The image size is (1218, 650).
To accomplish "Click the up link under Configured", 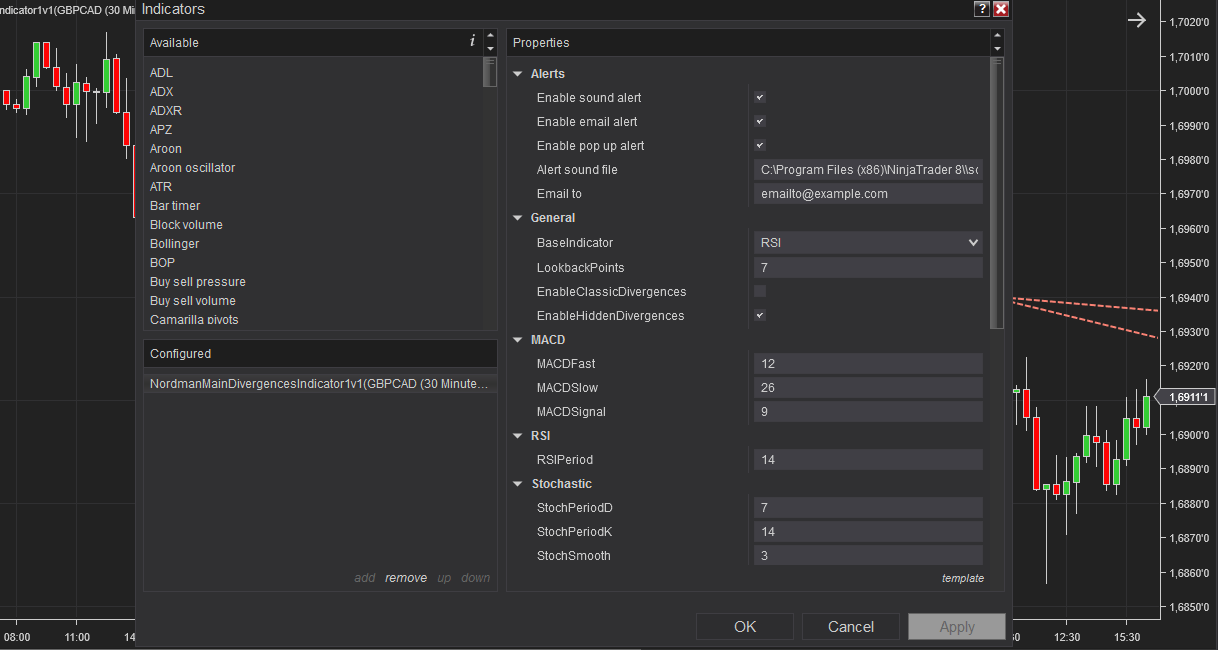I will [444, 578].
